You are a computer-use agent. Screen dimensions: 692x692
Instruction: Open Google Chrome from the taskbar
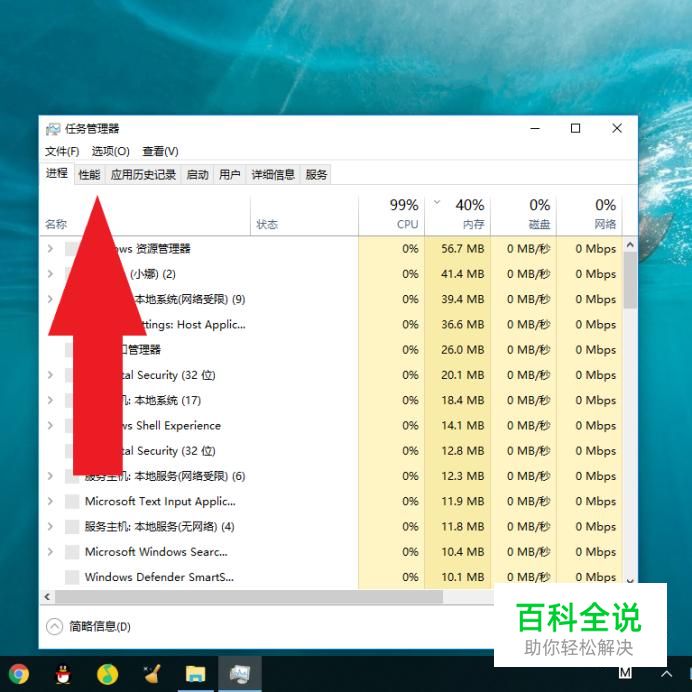click(19, 674)
